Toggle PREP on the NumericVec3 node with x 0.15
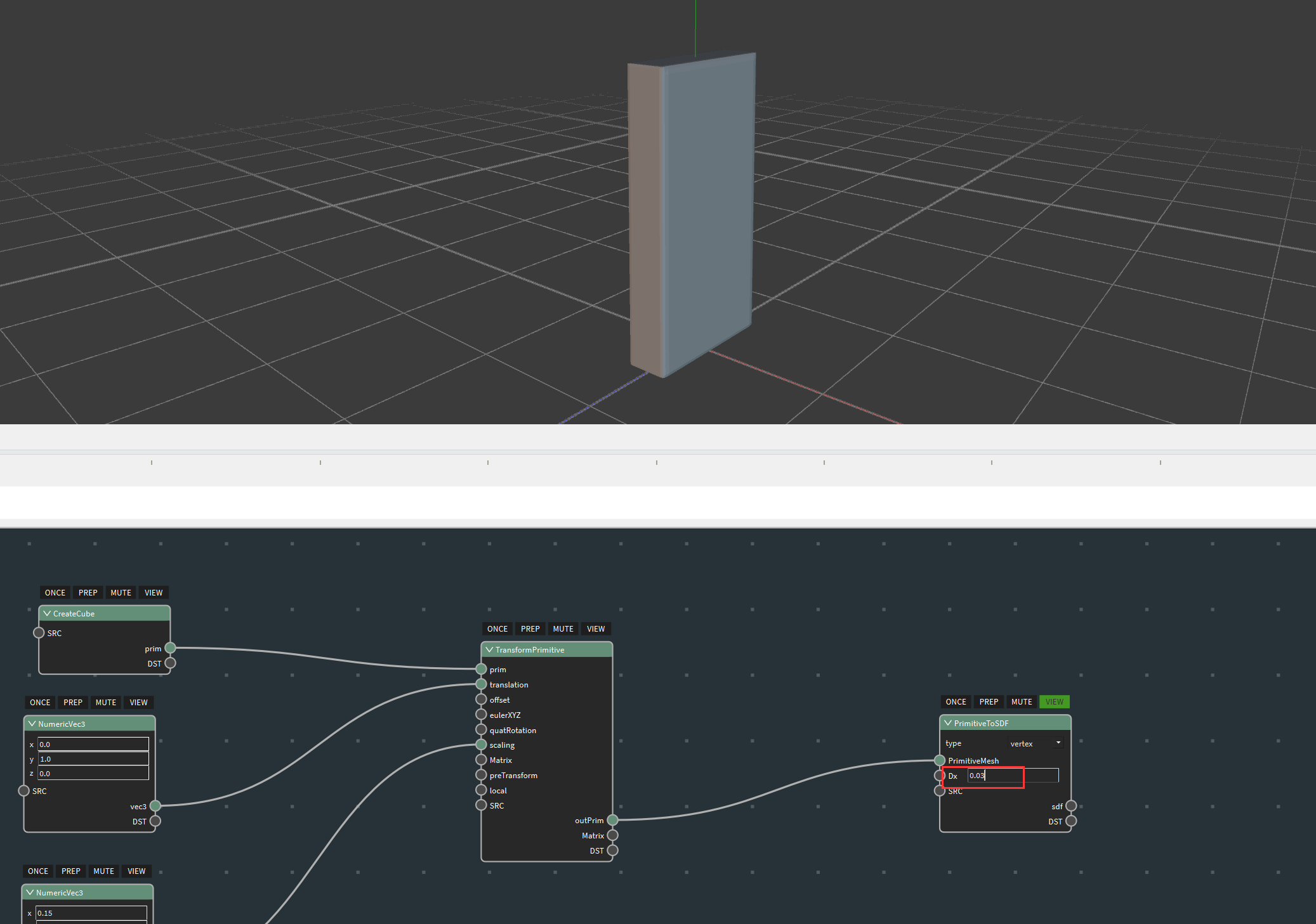The width and height of the screenshot is (1316, 924). [x=71, y=871]
